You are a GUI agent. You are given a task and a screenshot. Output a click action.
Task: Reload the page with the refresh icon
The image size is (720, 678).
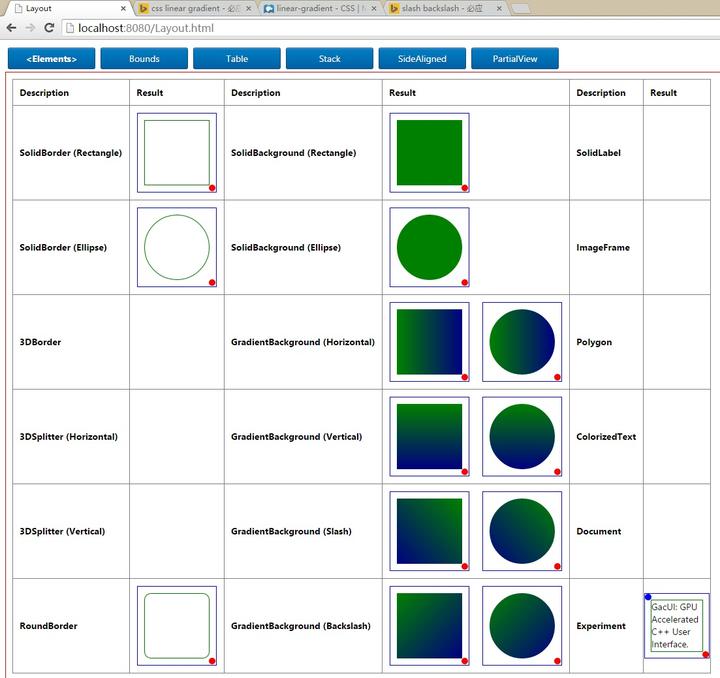(49, 28)
